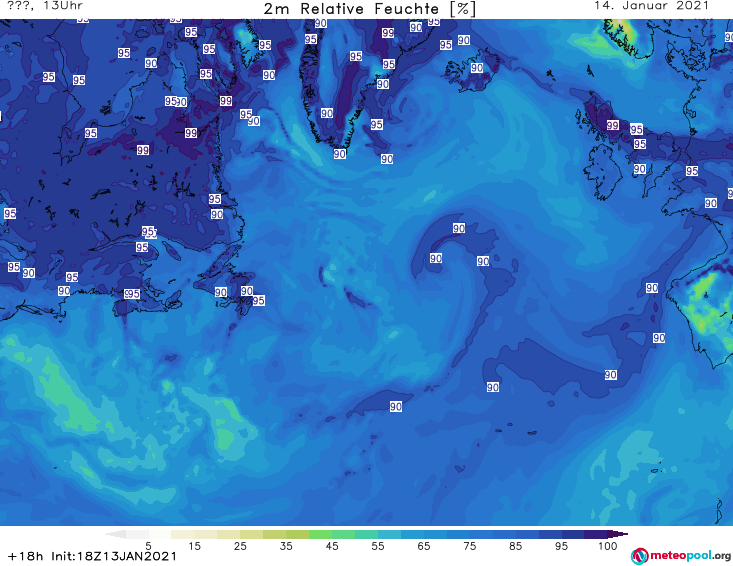Click the title '2m Relative Feuchte [%]'
733x566 pixels.
point(369,9)
